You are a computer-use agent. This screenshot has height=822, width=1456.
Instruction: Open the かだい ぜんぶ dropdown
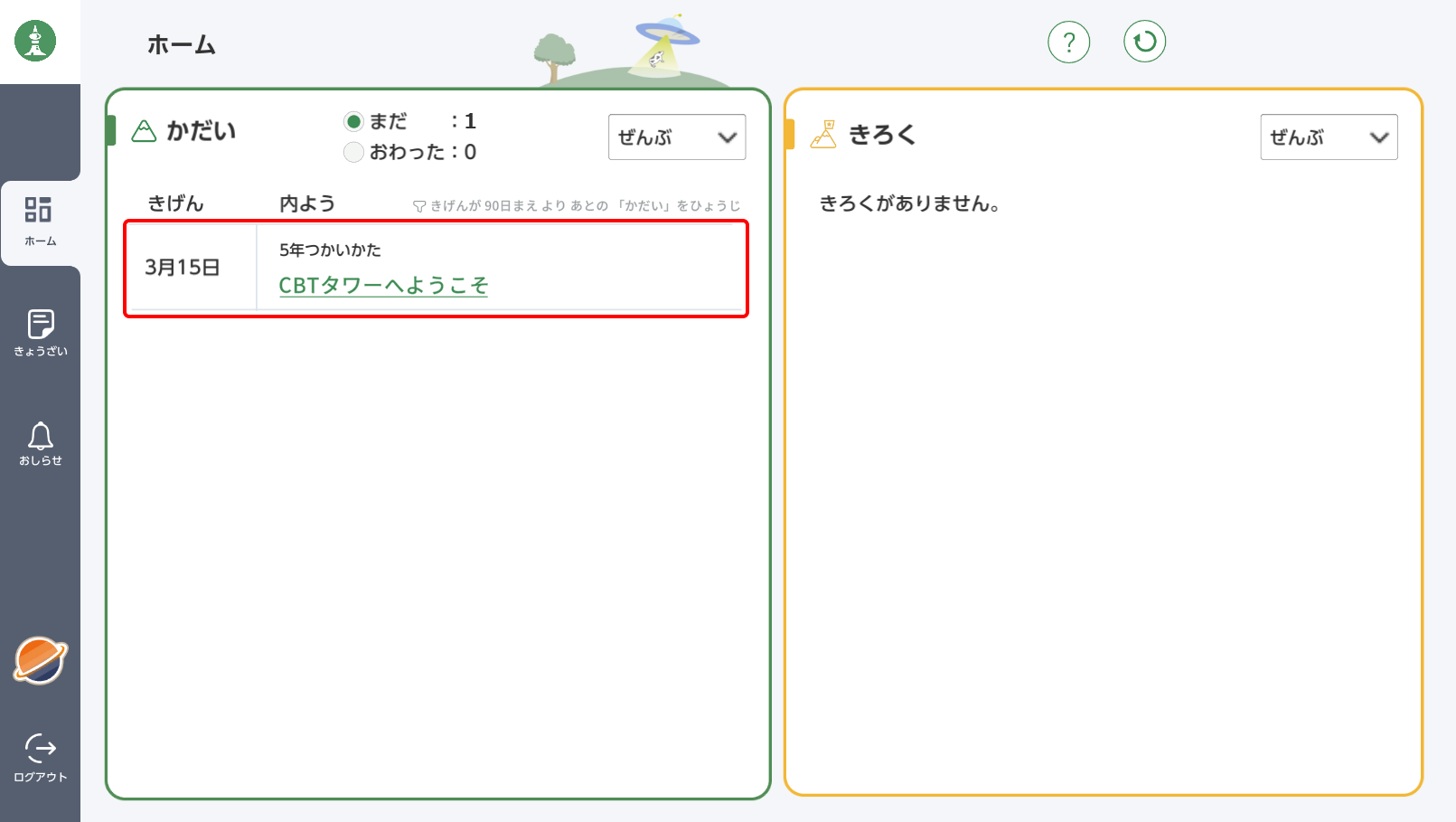pos(676,137)
